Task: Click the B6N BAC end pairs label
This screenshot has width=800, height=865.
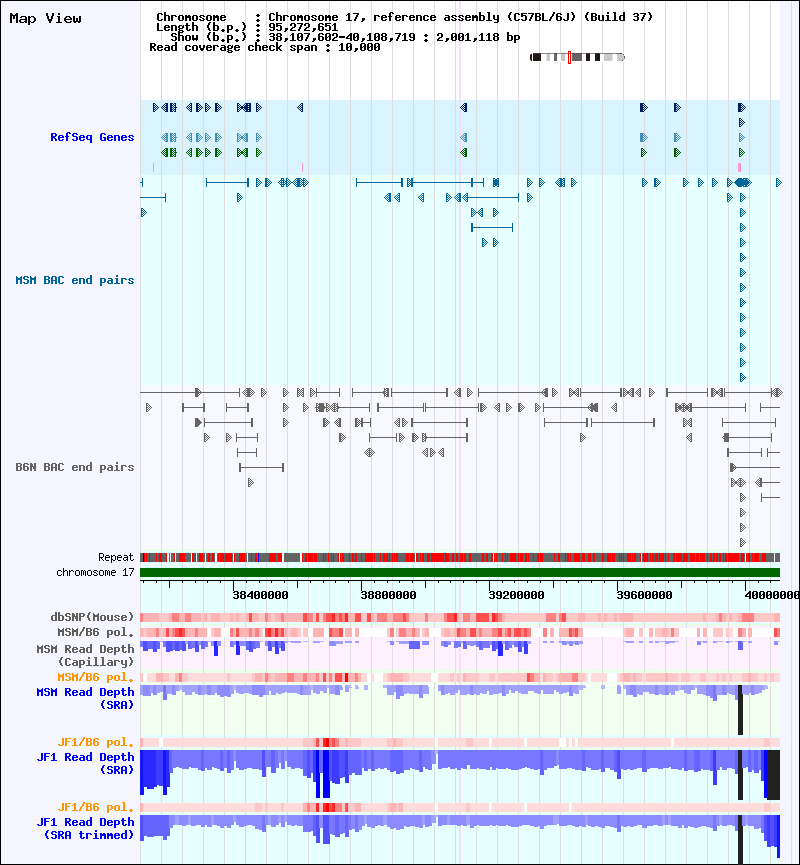Action: point(75,467)
